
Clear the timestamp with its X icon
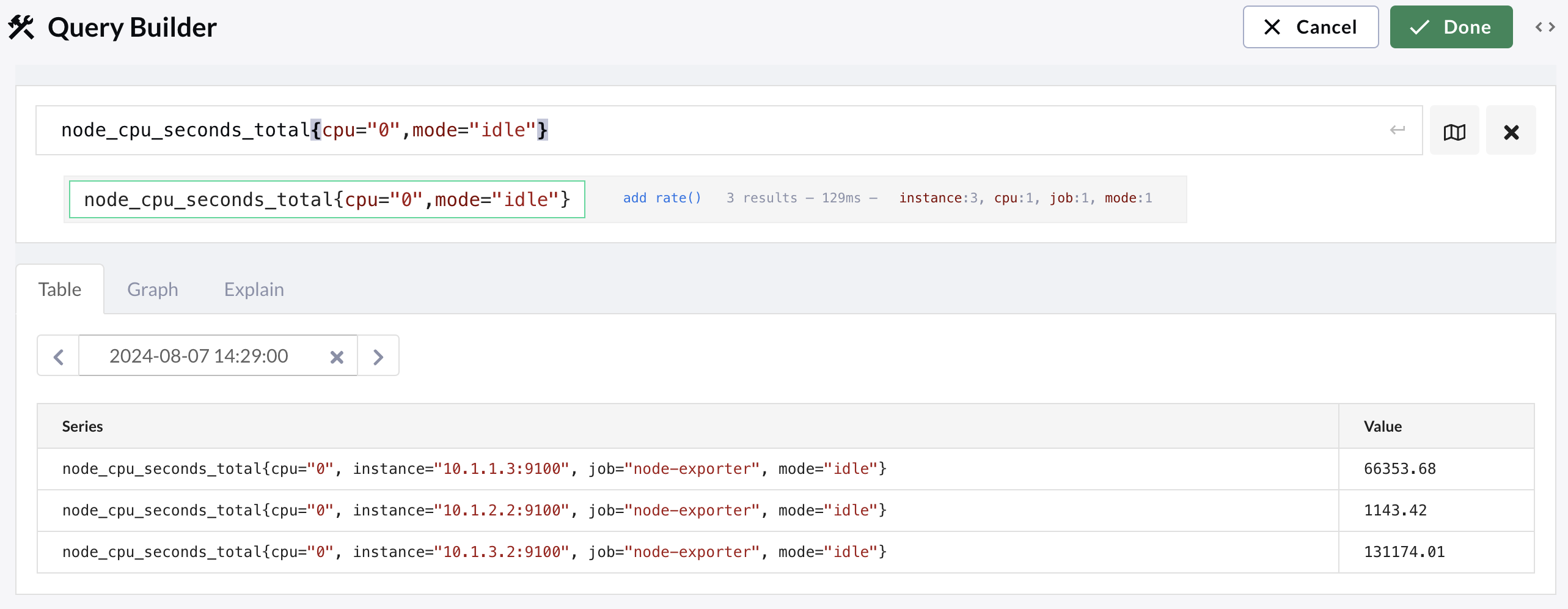337,356
